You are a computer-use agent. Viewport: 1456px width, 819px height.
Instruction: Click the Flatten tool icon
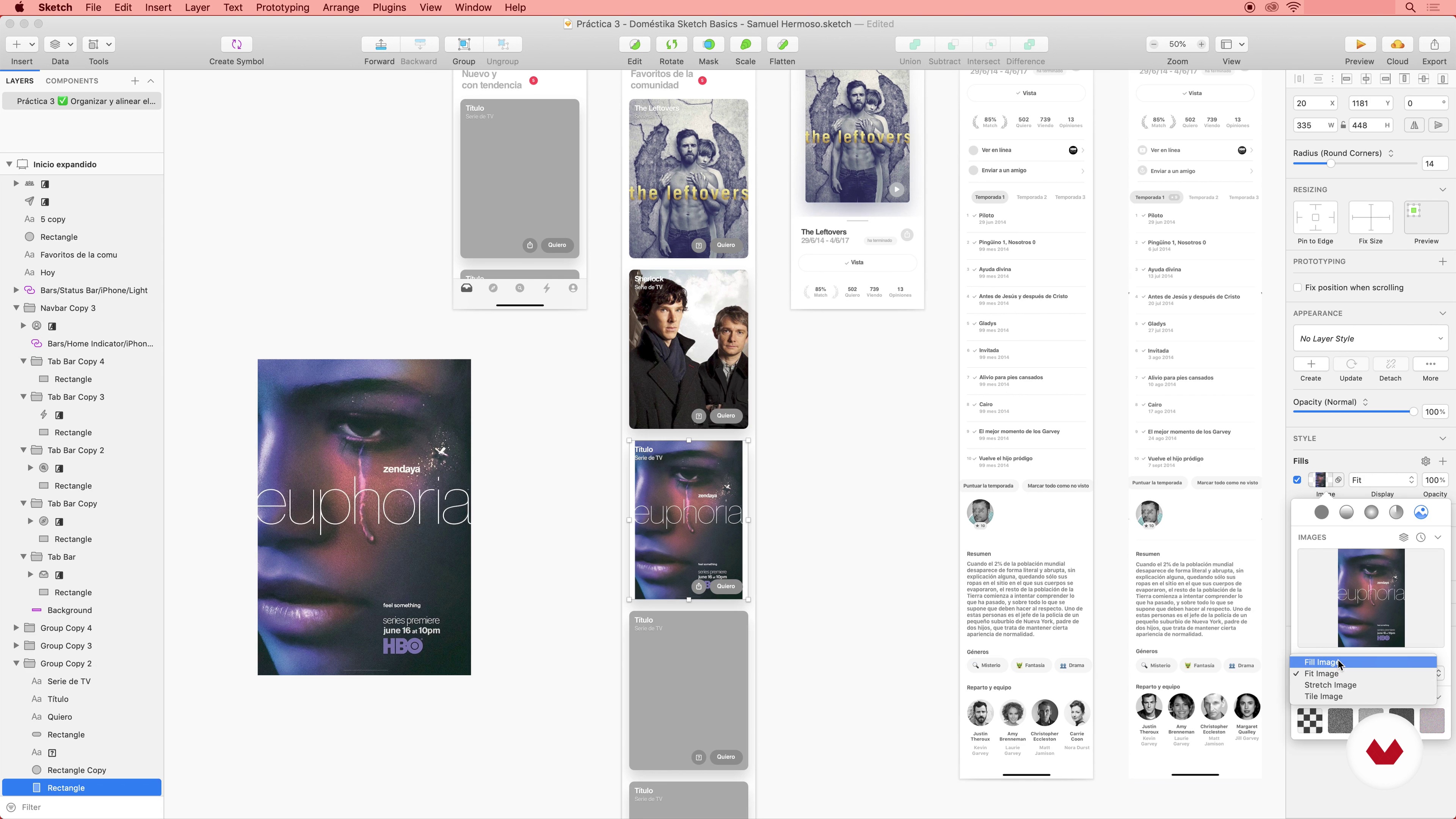[x=782, y=44]
